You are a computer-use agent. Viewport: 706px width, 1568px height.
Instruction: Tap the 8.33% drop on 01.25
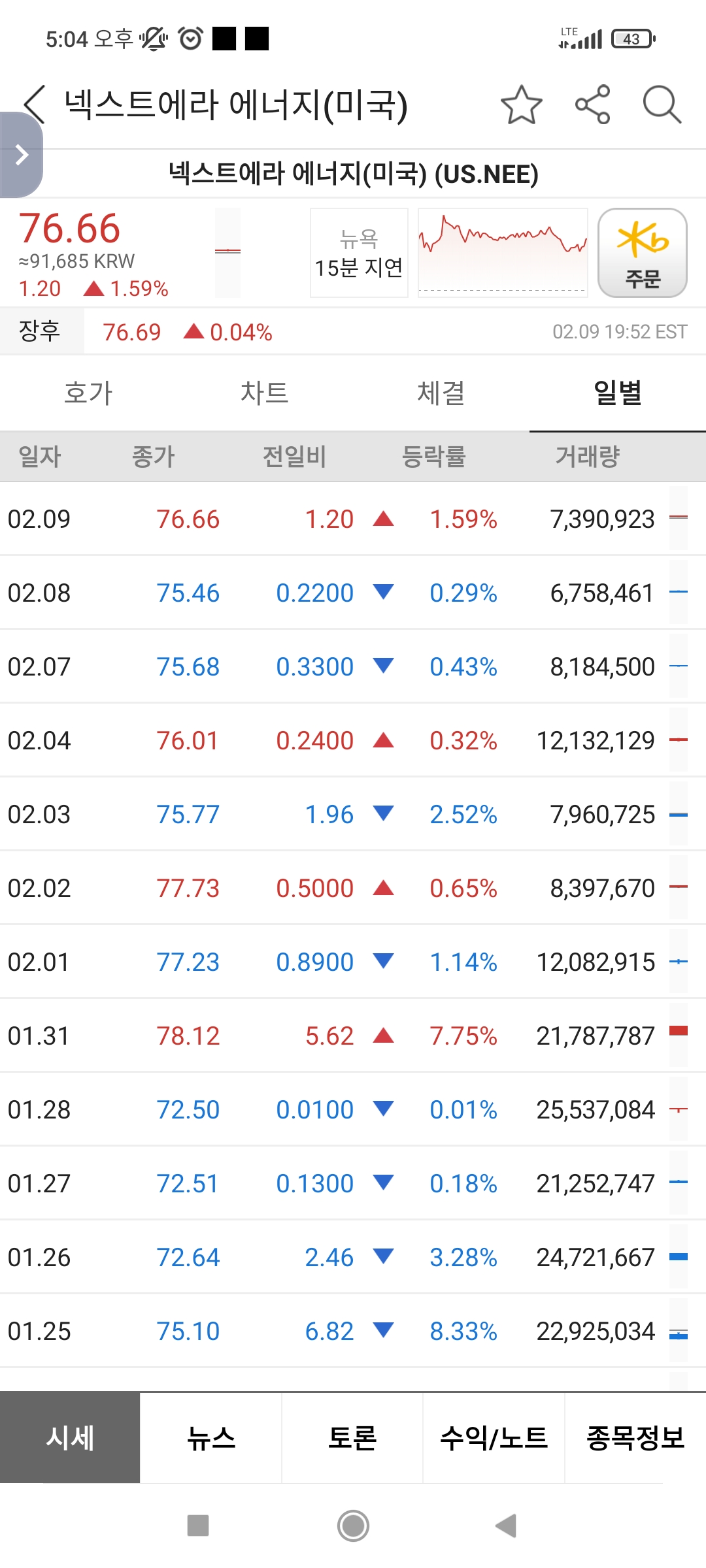coord(463,1331)
